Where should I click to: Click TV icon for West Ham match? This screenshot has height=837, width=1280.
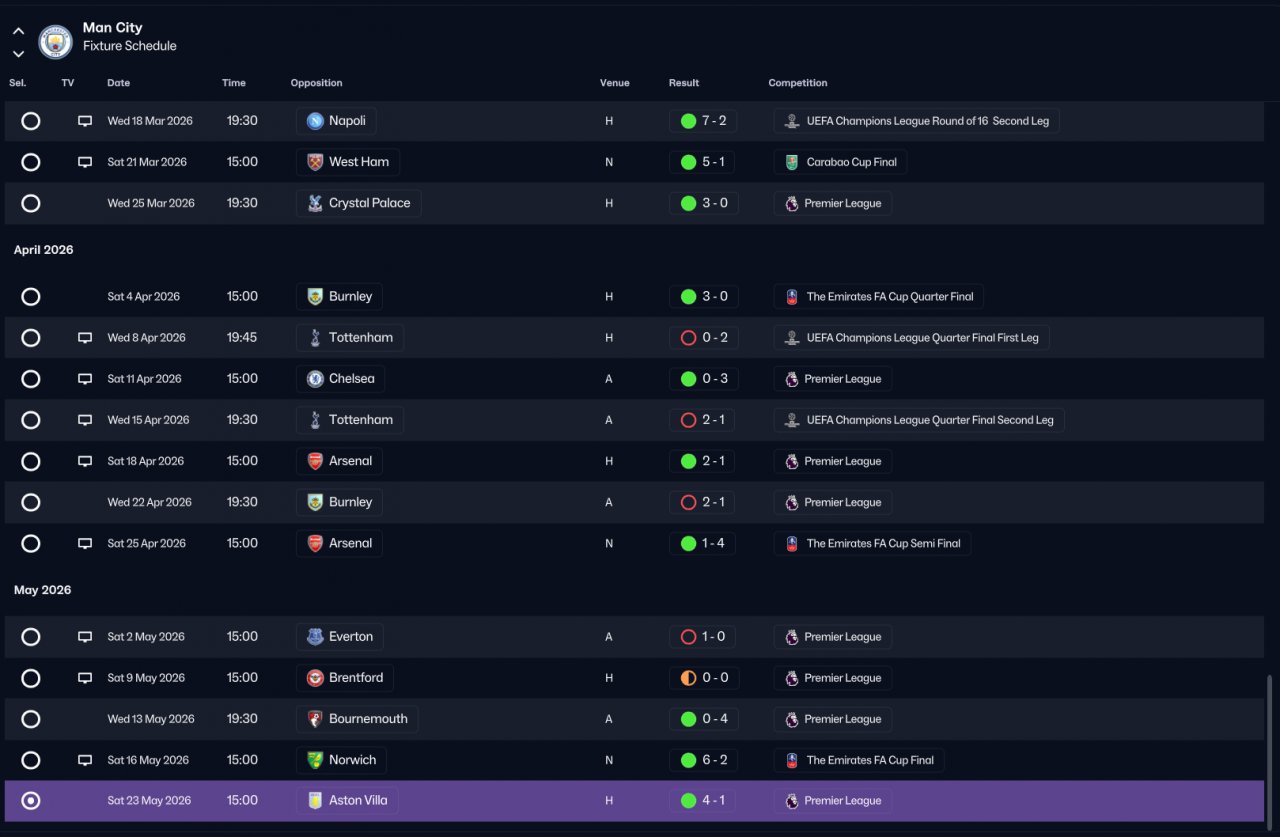pyautogui.click(x=85, y=162)
